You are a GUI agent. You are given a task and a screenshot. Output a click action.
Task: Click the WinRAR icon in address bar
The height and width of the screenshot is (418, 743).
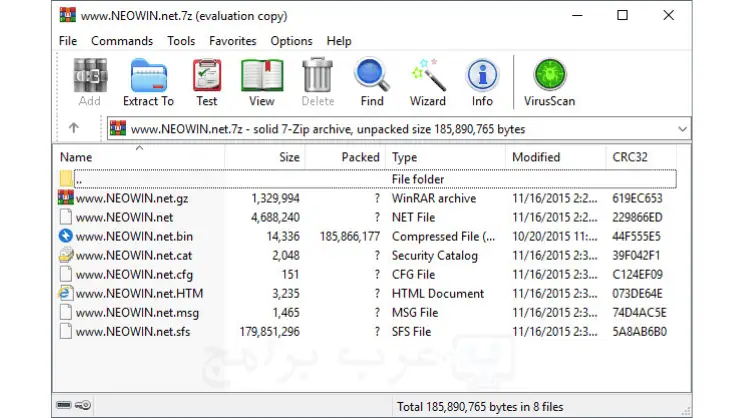[118, 128]
